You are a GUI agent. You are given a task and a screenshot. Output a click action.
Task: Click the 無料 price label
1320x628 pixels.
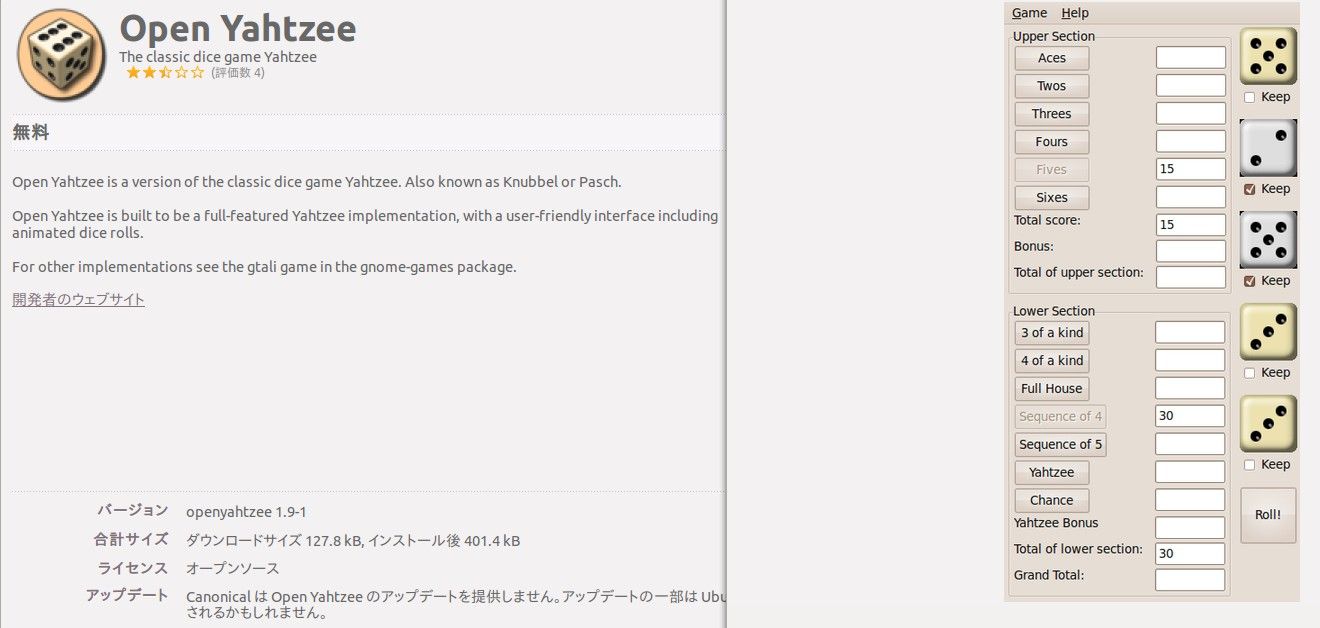30,132
